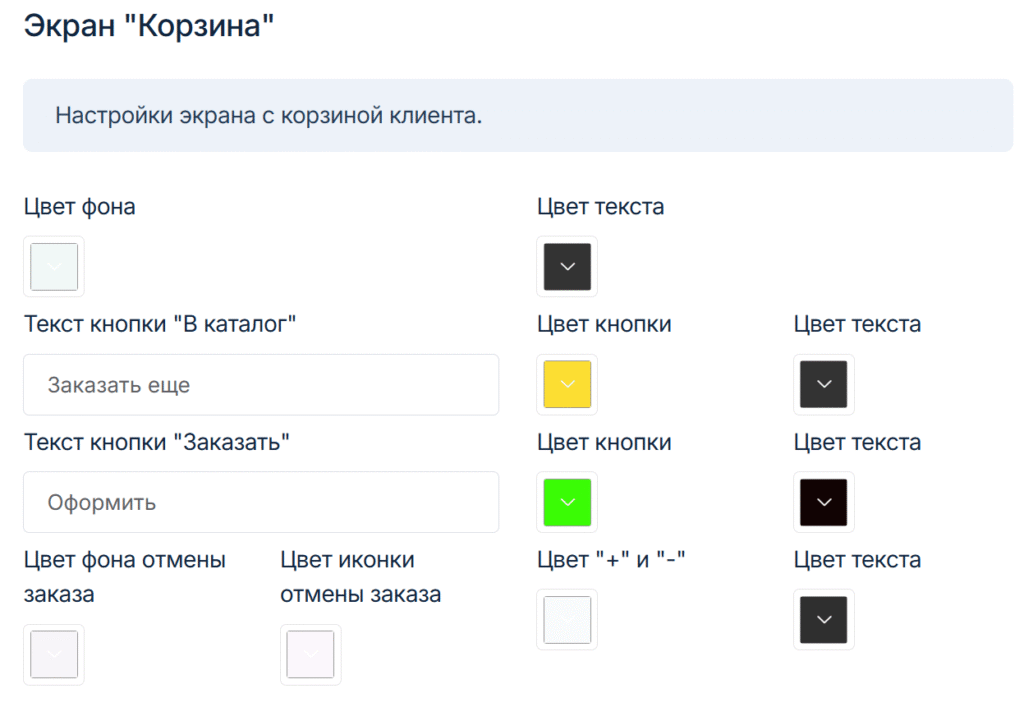Open text color swatch in the "В каталог" row
Viewport: 1024px width, 716px height.
point(824,384)
